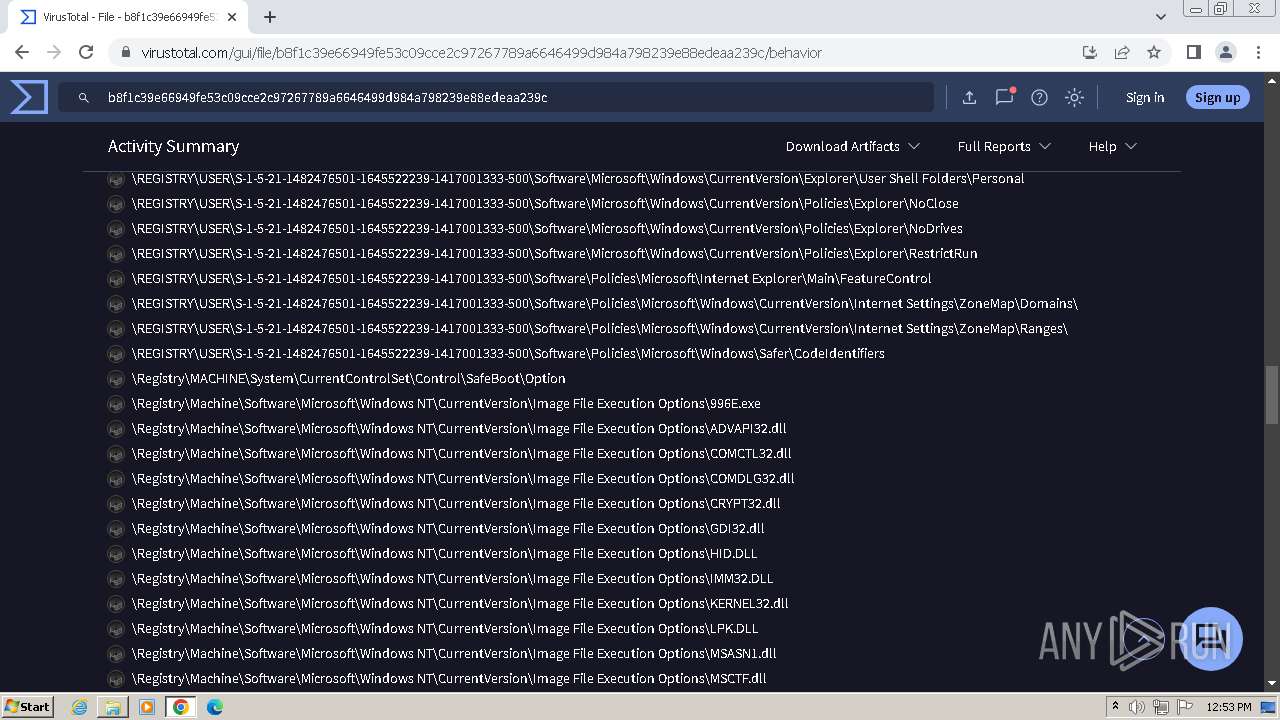Select the IMM32.DLL registry entry

pos(452,579)
